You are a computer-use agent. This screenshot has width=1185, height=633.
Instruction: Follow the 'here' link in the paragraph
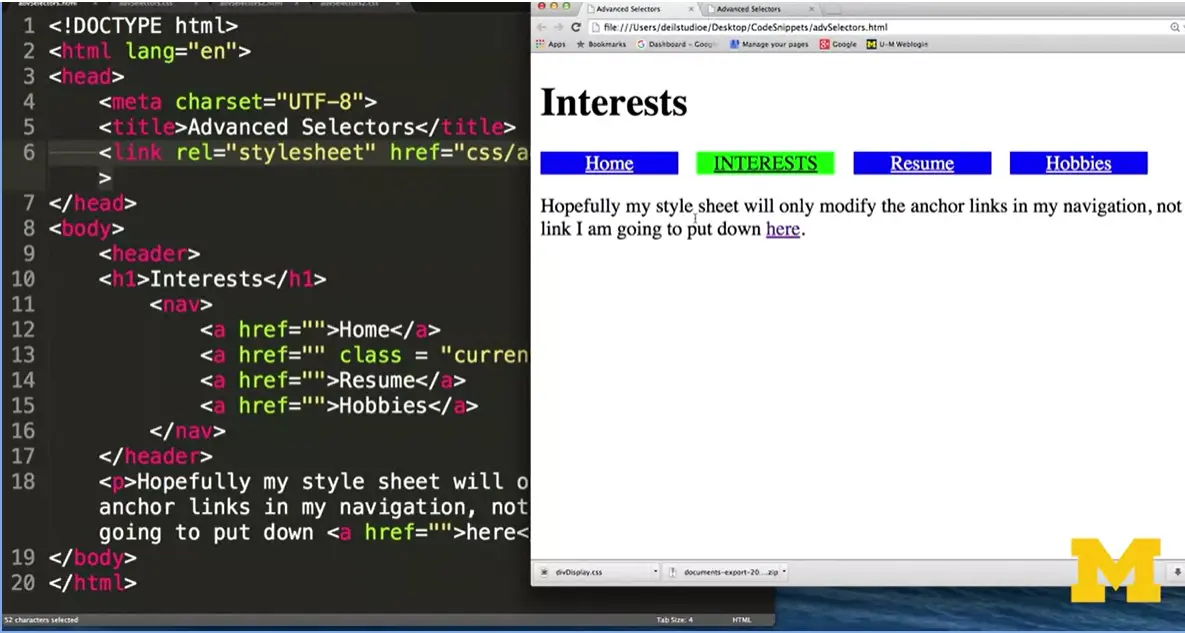(782, 229)
